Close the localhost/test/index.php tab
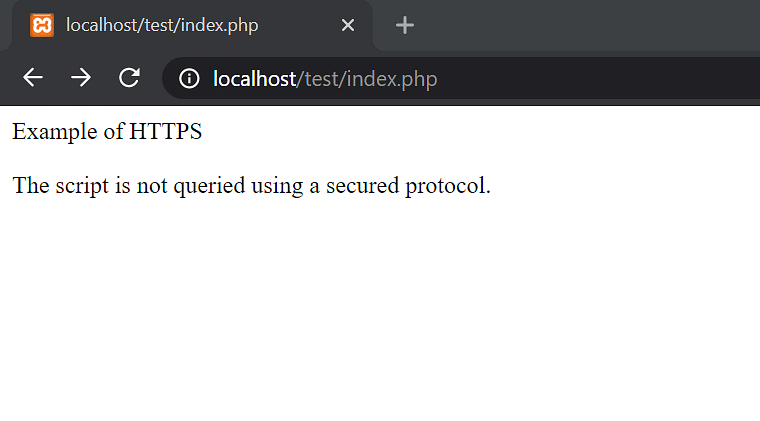This screenshot has width=760, height=421. coord(348,25)
